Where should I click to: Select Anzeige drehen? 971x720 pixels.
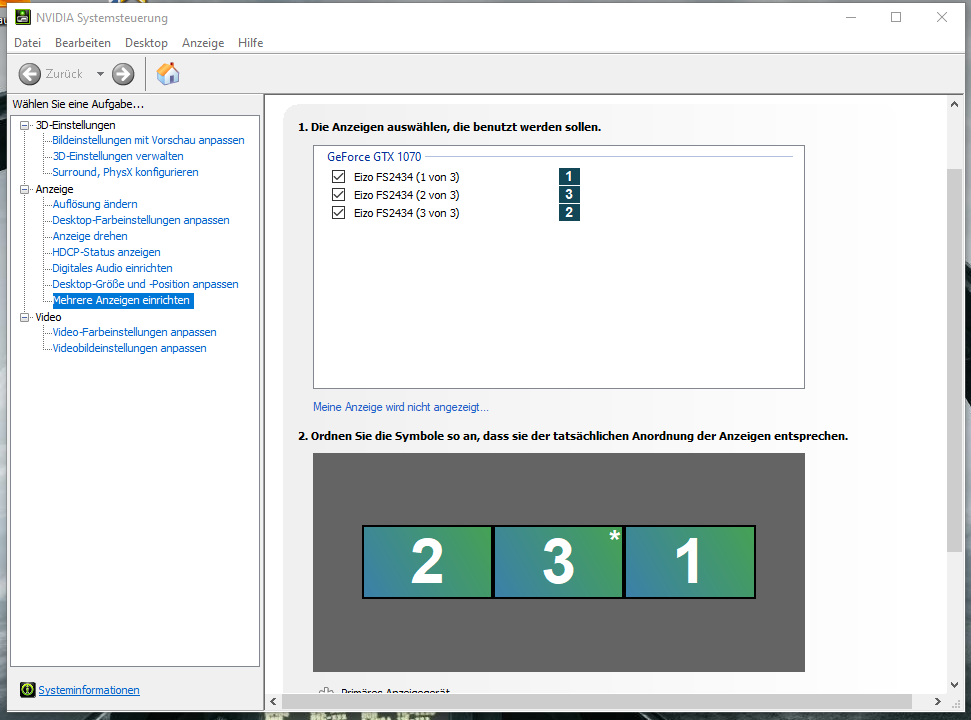90,236
